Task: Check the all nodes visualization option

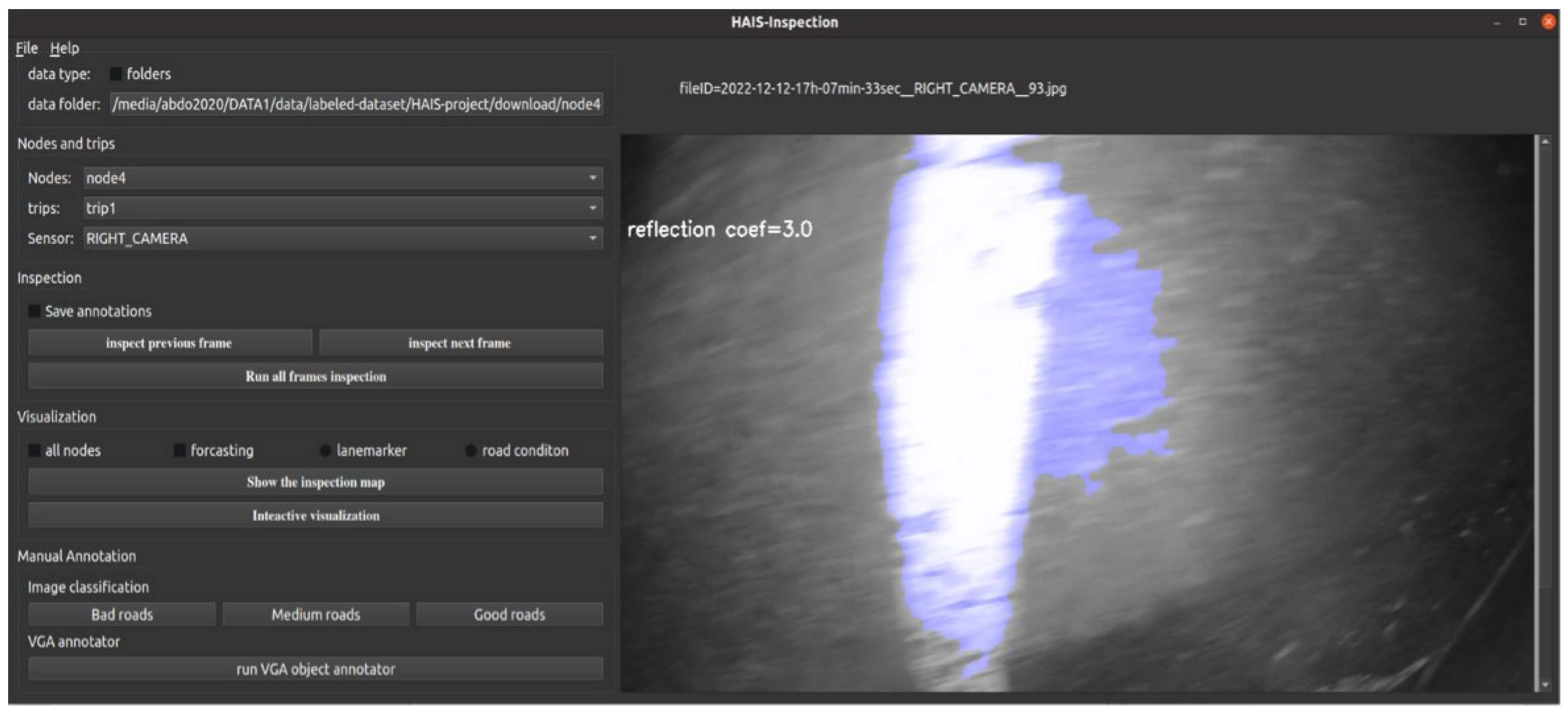Action: [x=34, y=451]
